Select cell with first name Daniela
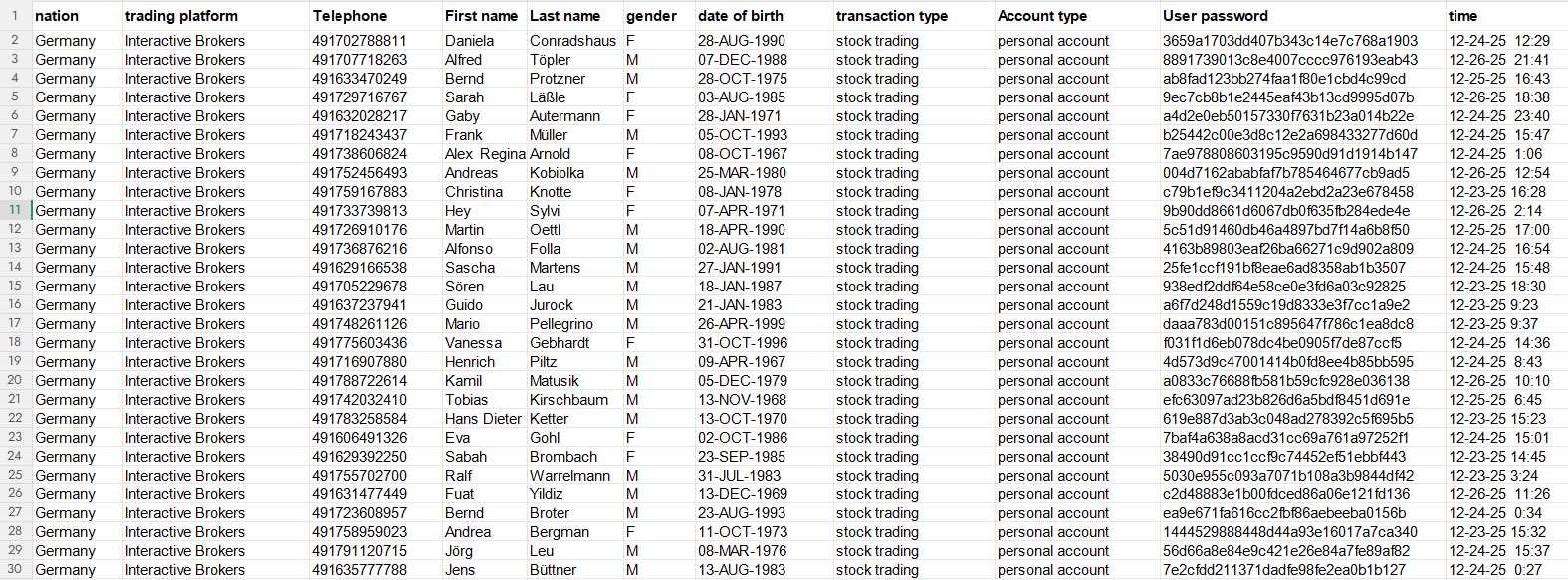The image size is (1568, 580). (x=484, y=41)
